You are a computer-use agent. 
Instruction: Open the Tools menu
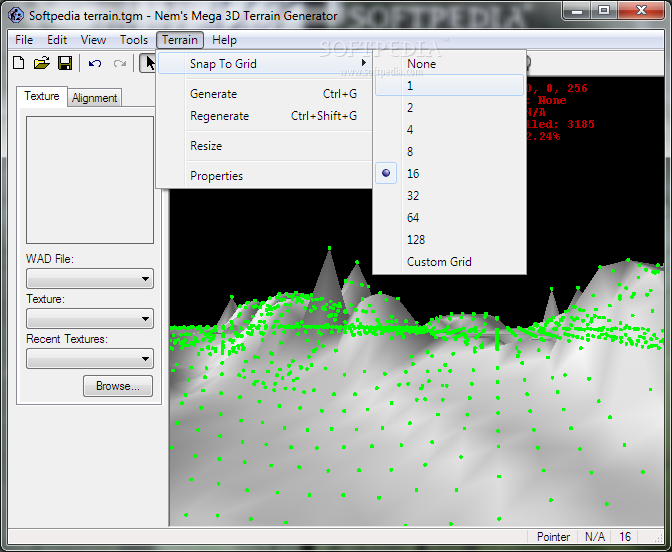(x=134, y=40)
